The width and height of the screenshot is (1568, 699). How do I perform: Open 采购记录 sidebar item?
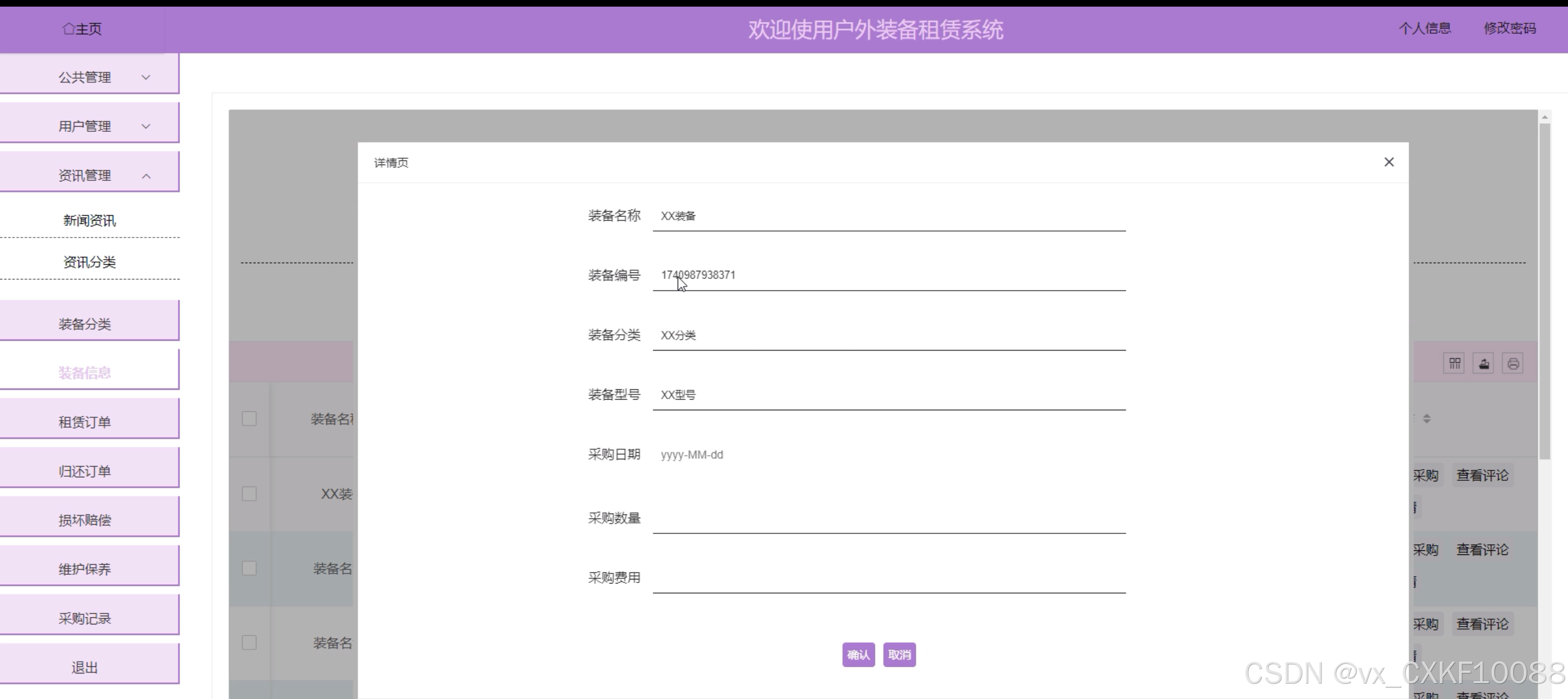pyautogui.click(x=89, y=616)
